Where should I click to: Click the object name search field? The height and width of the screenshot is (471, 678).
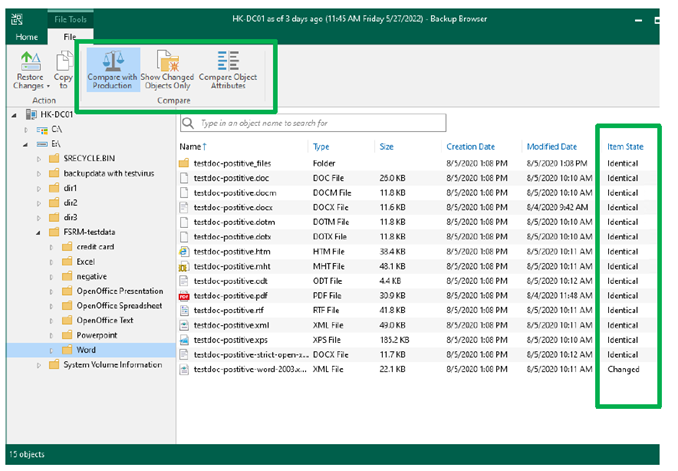(x=313, y=123)
